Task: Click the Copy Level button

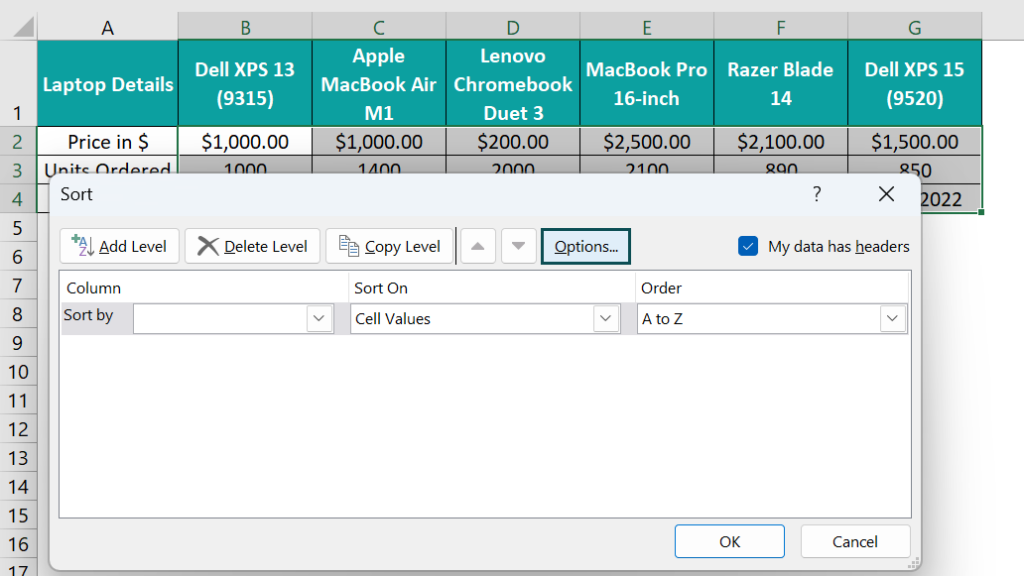Action: pyautogui.click(x=389, y=246)
